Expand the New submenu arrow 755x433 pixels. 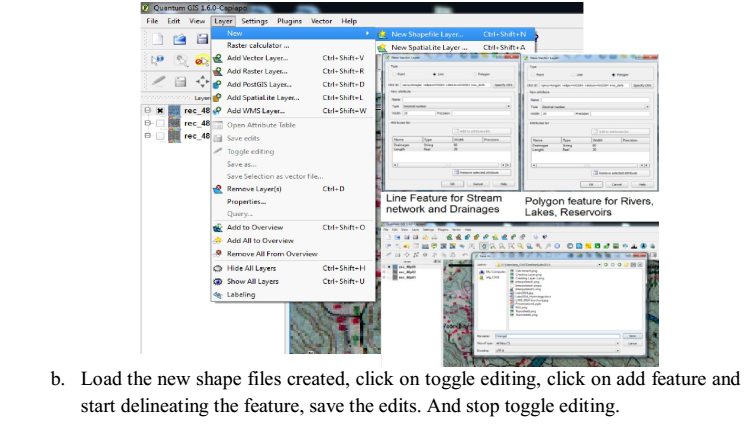click(x=367, y=33)
